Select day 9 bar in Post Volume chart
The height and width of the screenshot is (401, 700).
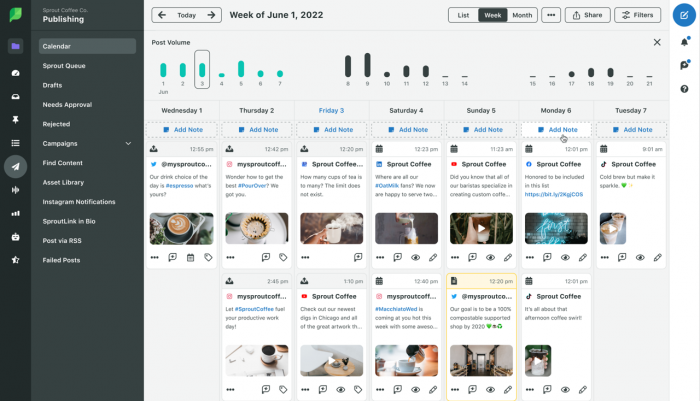(367, 65)
